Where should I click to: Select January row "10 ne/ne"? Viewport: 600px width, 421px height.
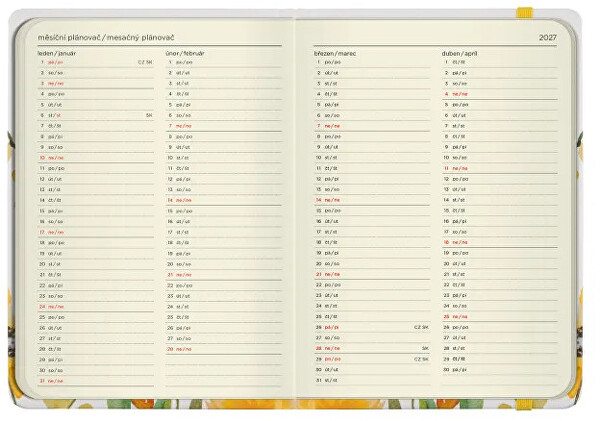coord(96,158)
